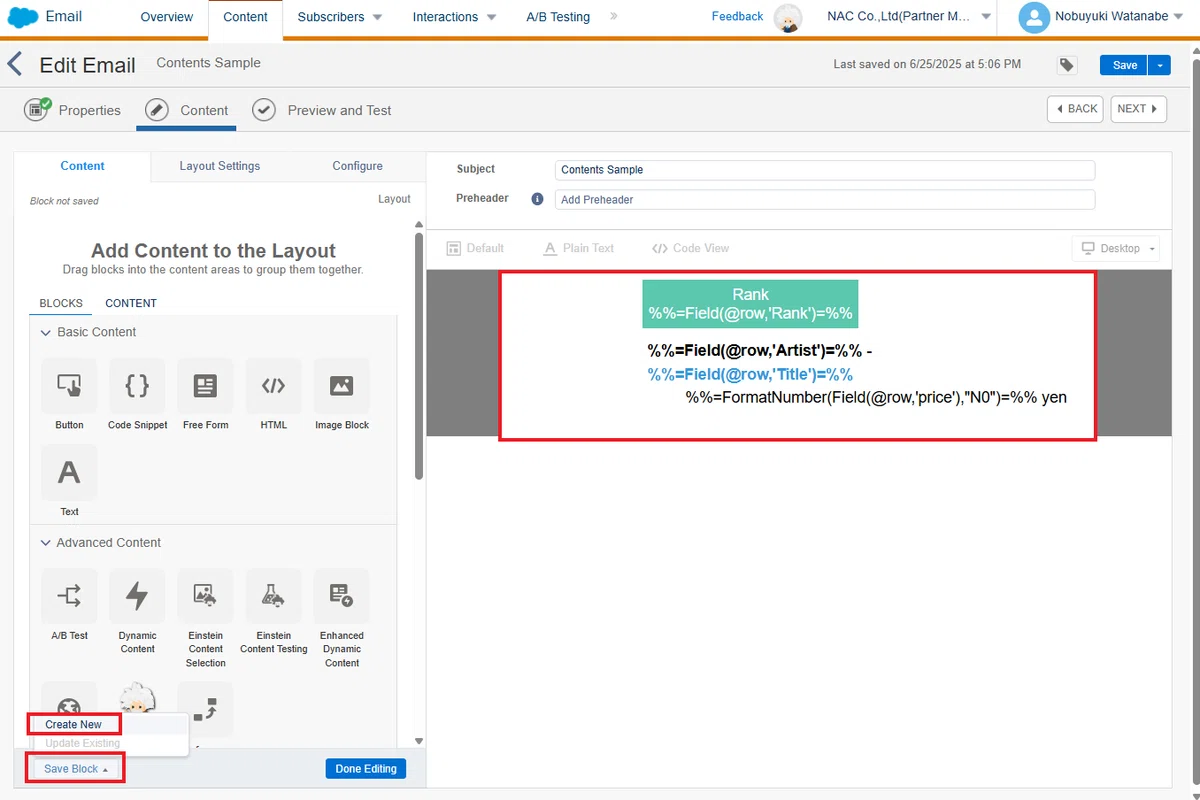Viewport: 1200px width, 800px height.
Task: Switch to Code View
Action: [690, 248]
